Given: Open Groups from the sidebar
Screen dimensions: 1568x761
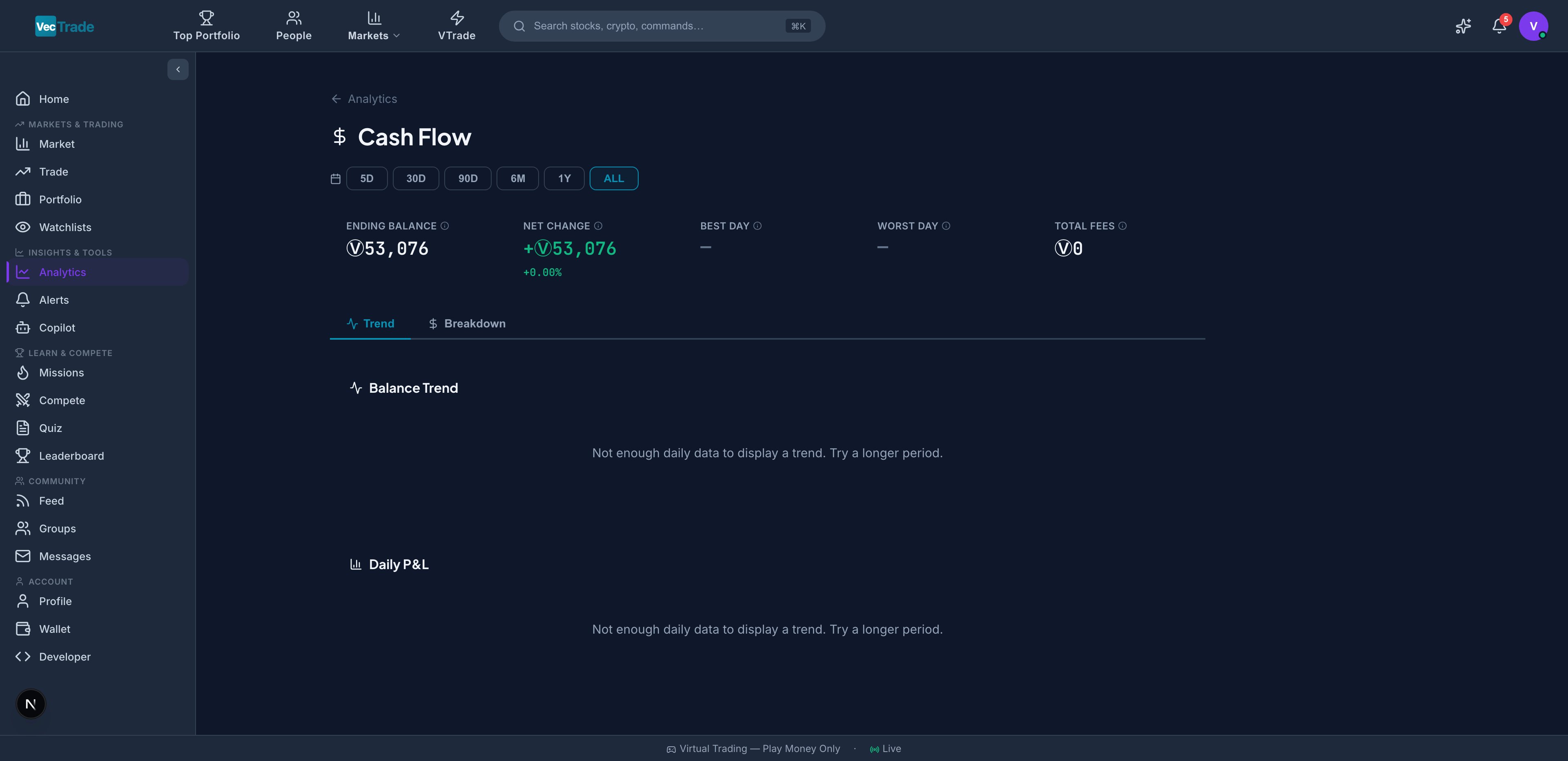Looking at the screenshot, I should [x=98, y=528].
